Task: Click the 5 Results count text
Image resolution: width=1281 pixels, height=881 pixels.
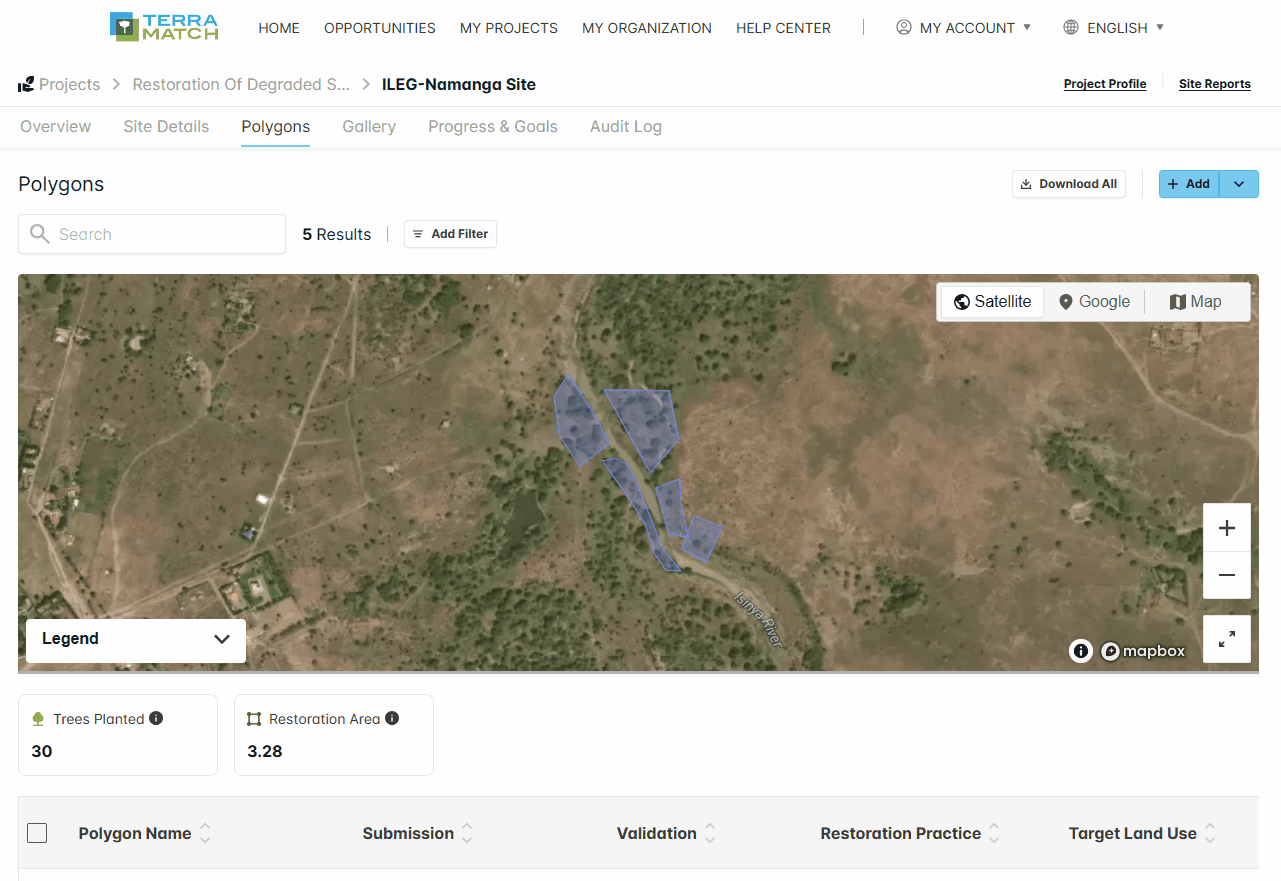Action: pyautogui.click(x=337, y=234)
